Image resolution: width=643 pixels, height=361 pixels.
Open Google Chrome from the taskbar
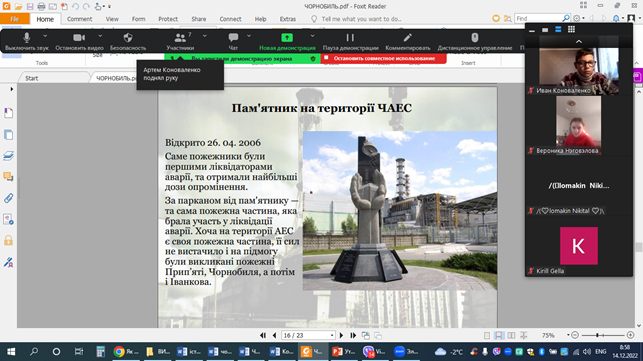point(126,352)
